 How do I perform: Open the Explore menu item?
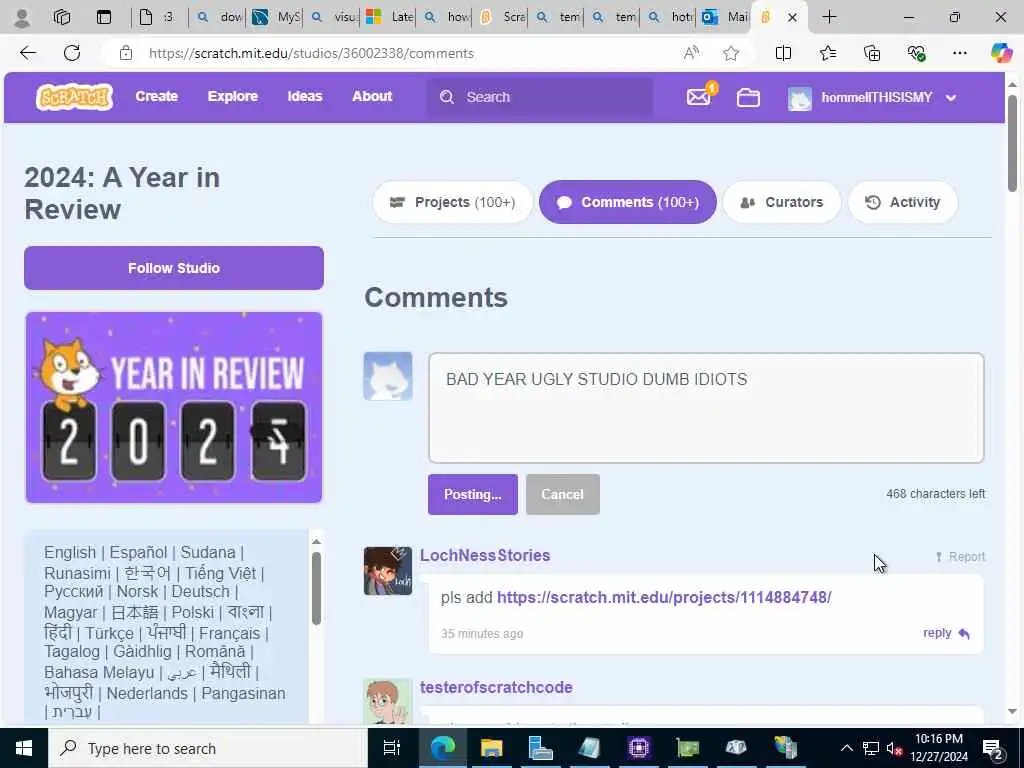[x=232, y=97]
